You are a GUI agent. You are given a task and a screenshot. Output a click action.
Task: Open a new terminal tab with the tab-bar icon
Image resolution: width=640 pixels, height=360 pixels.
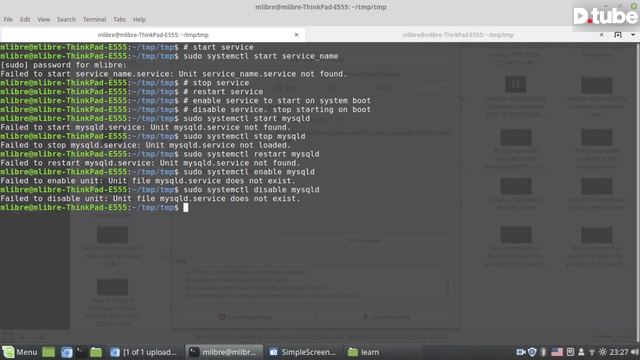[x=618, y=35]
